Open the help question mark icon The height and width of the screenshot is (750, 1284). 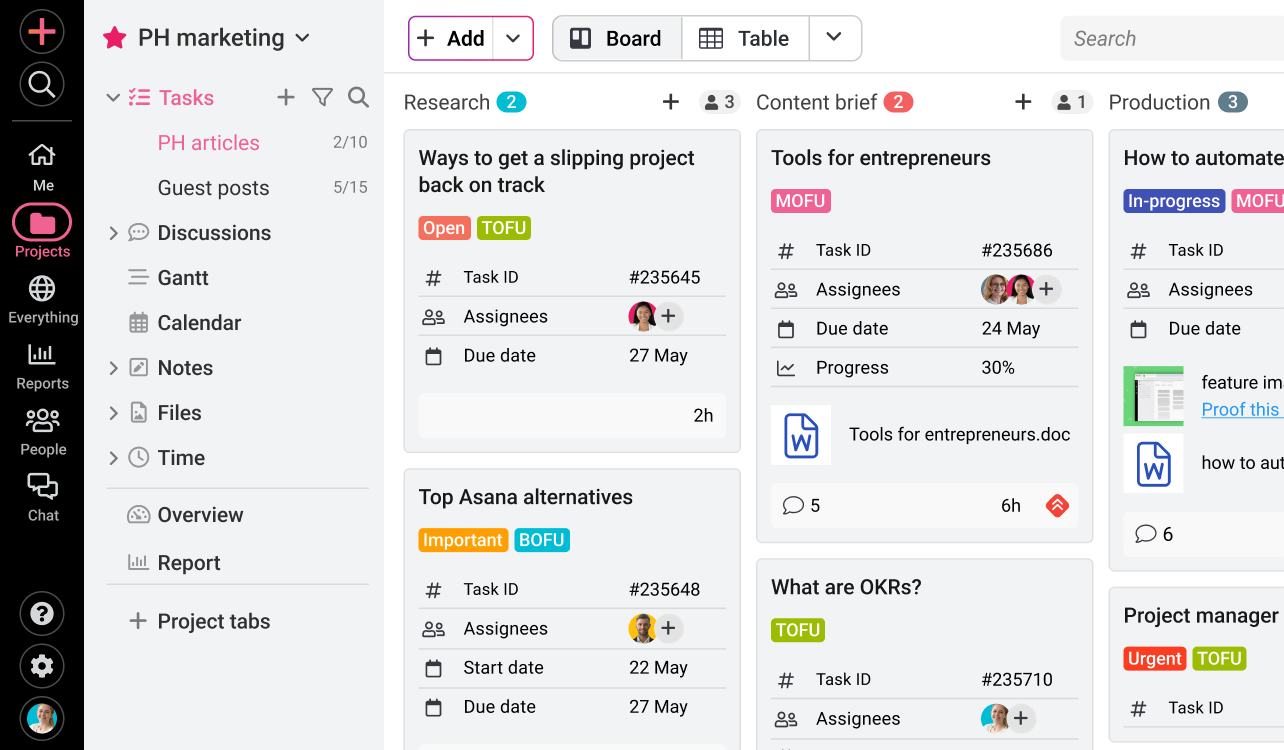coord(41,613)
